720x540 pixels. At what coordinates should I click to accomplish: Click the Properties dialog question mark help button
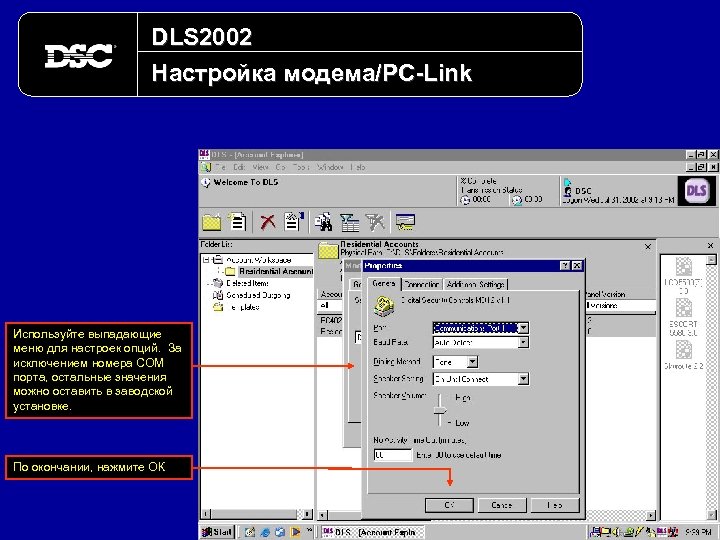[x=565, y=266]
